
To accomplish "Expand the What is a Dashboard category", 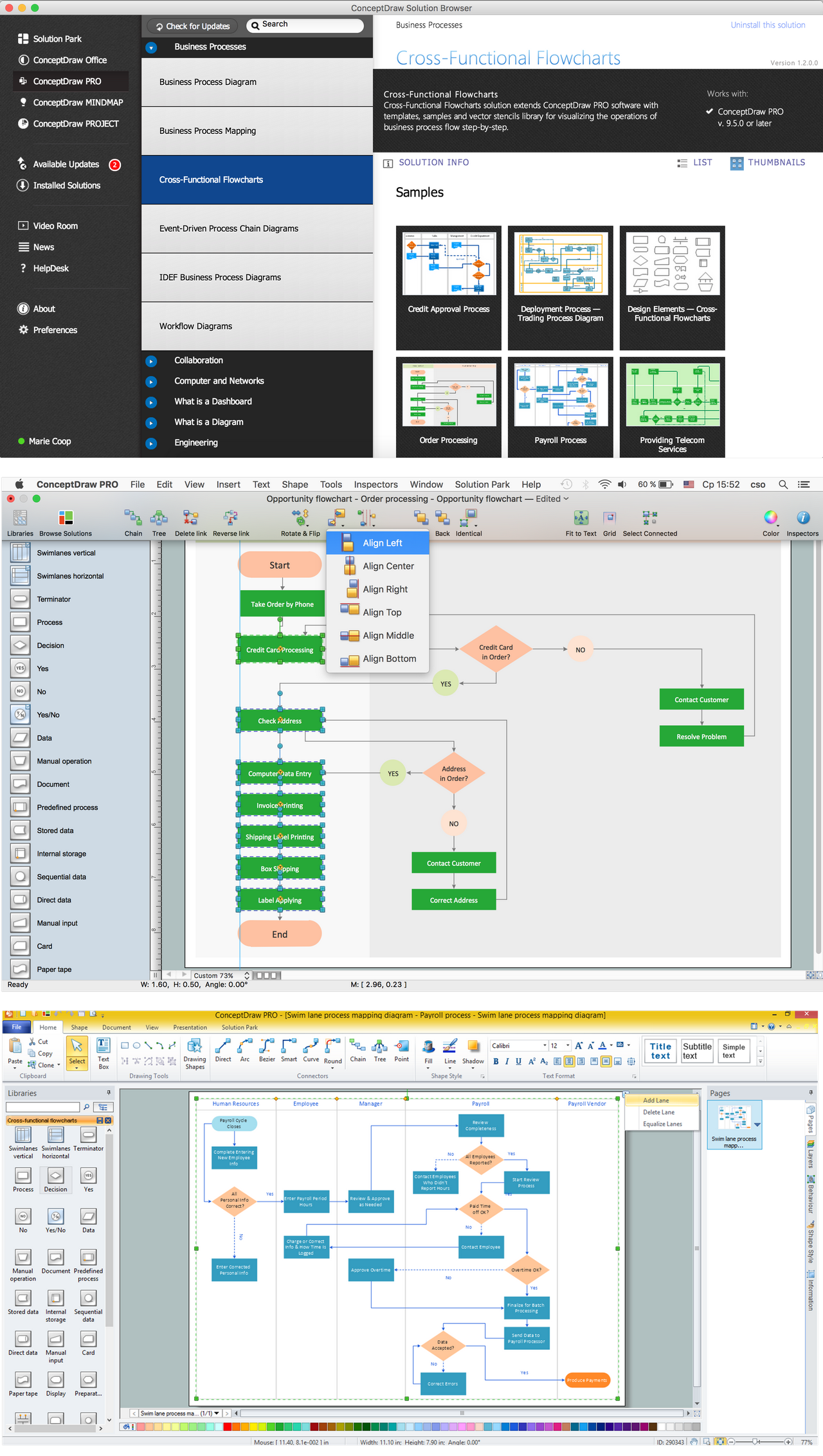I will coord(151,402).
